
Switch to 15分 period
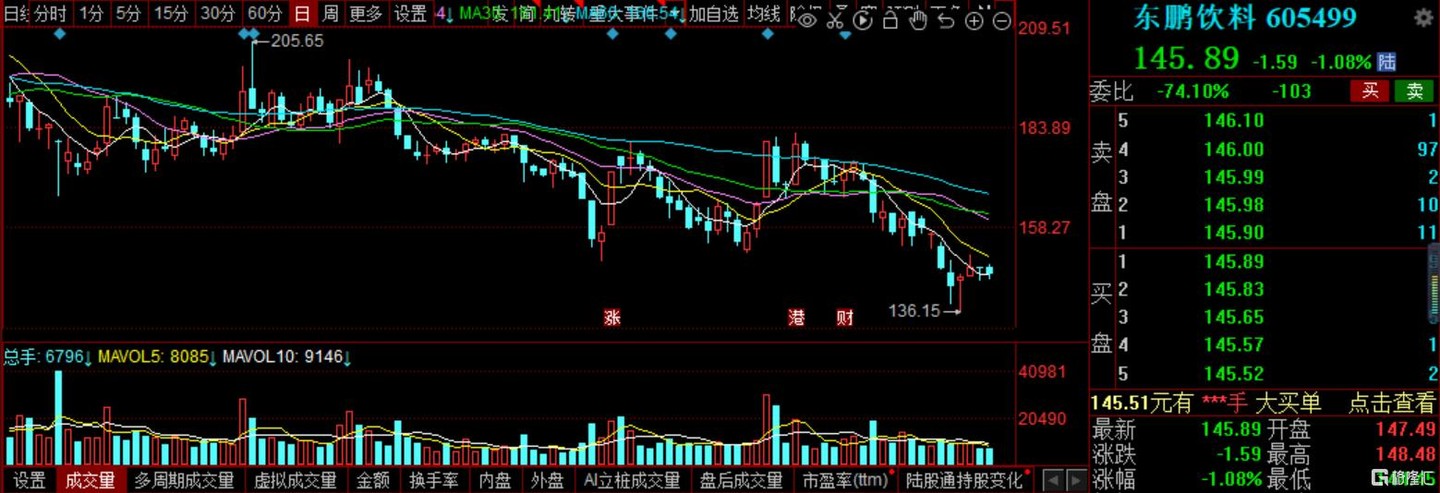coord(171,13)
